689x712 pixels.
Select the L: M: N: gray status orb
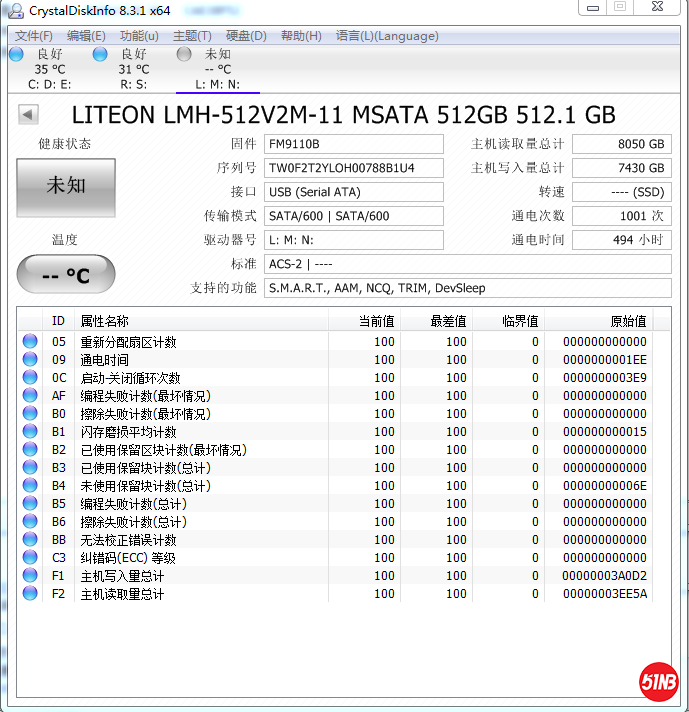click(x=184, y=54)
